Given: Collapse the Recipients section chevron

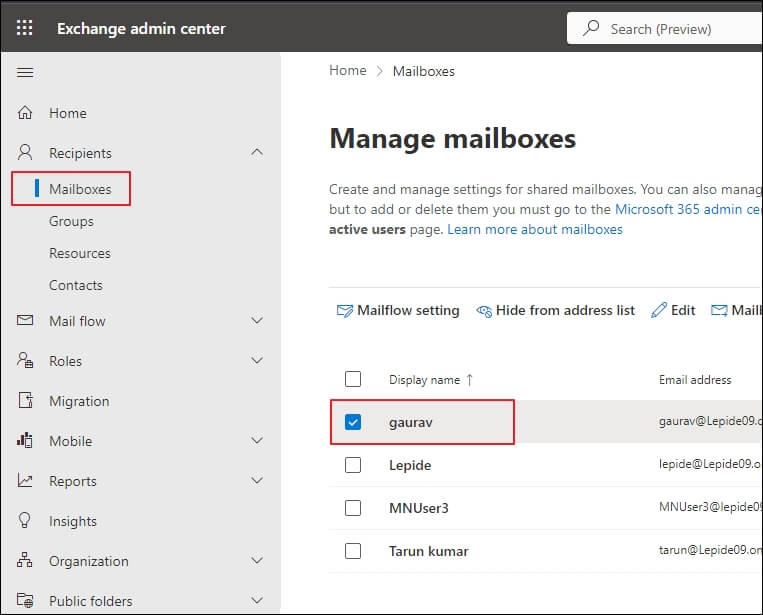Looking at the screenshot, I should tap(257, 153).
